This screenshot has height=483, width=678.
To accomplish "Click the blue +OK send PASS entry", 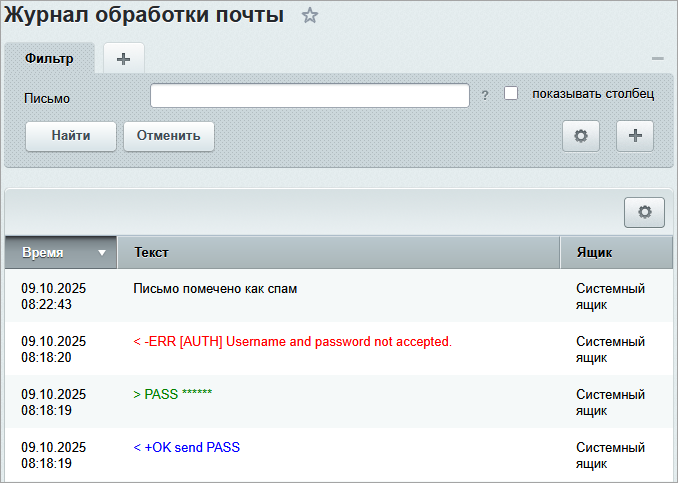I will pos(186,448).
